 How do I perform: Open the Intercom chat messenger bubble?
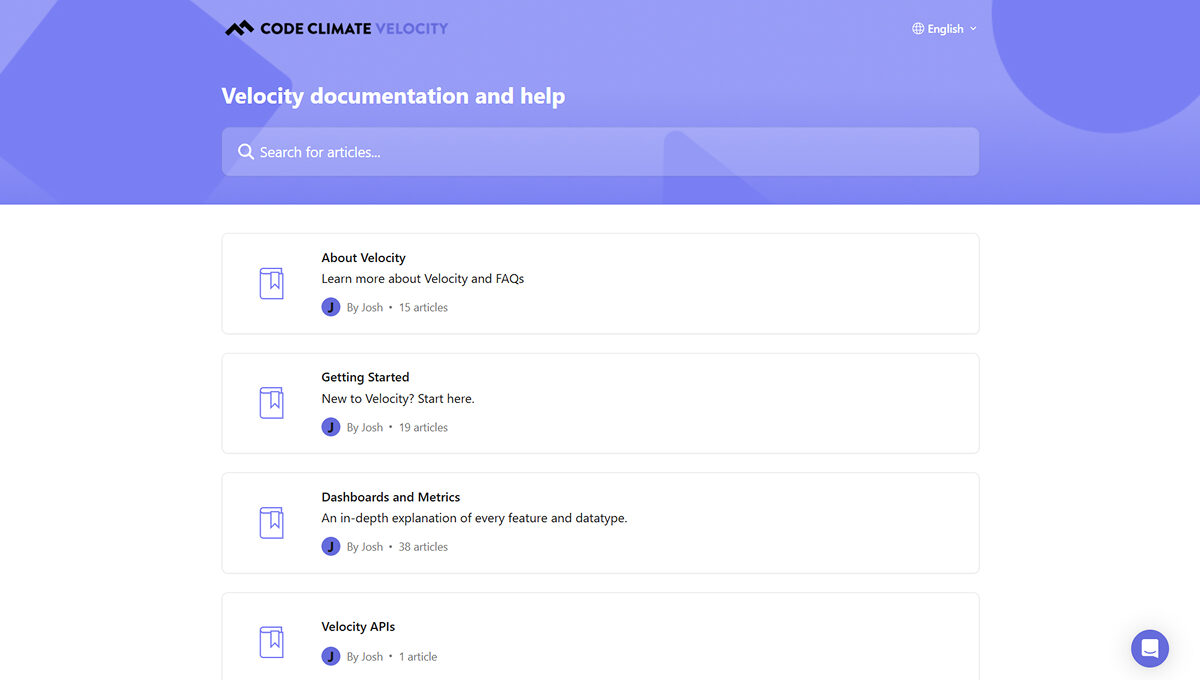tap(1149, 648)
